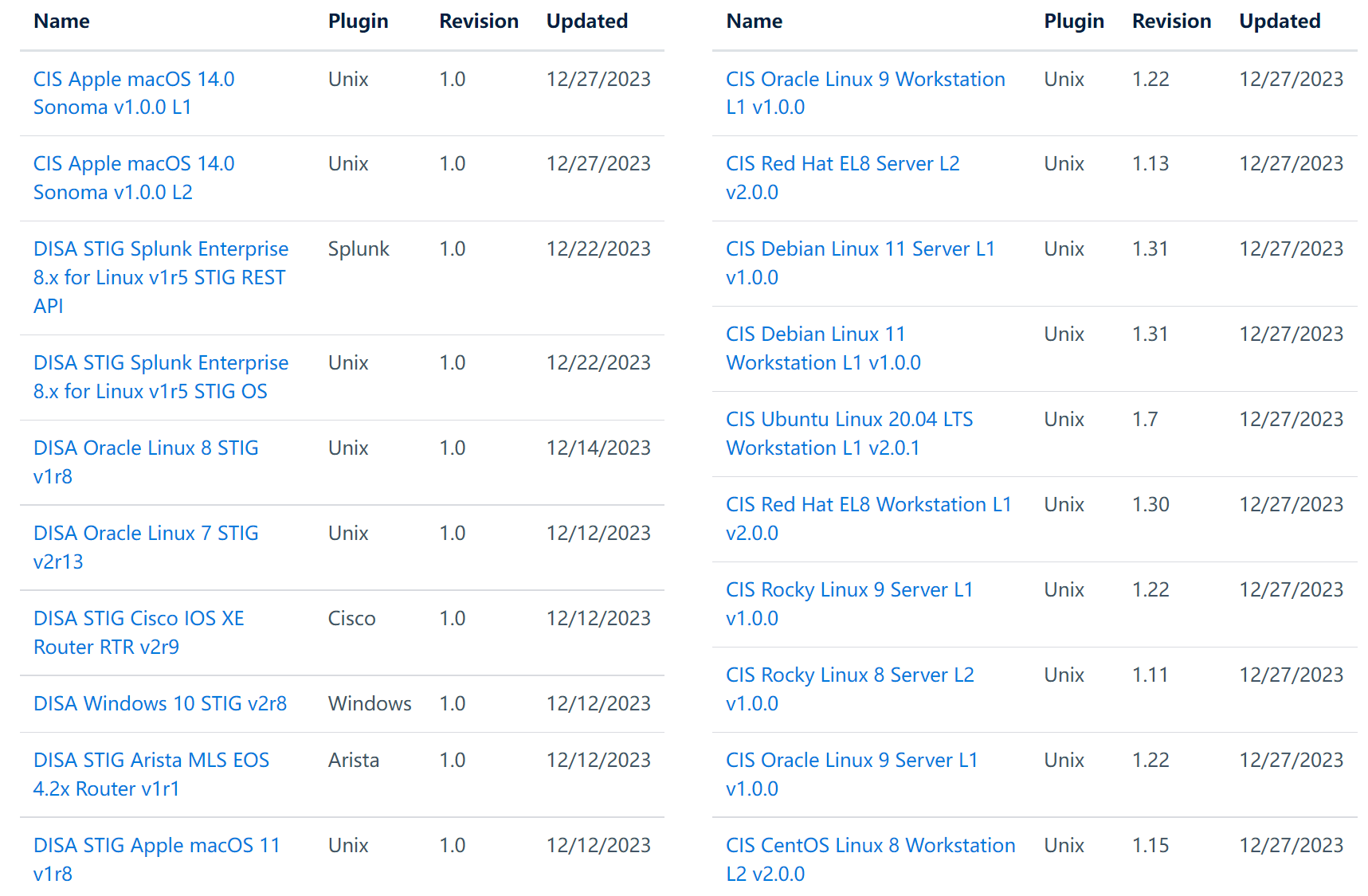
Task: Open CIS Debian Linux 11 Workstation L1 v1.0.0
Action: click(x=823, y=348)
